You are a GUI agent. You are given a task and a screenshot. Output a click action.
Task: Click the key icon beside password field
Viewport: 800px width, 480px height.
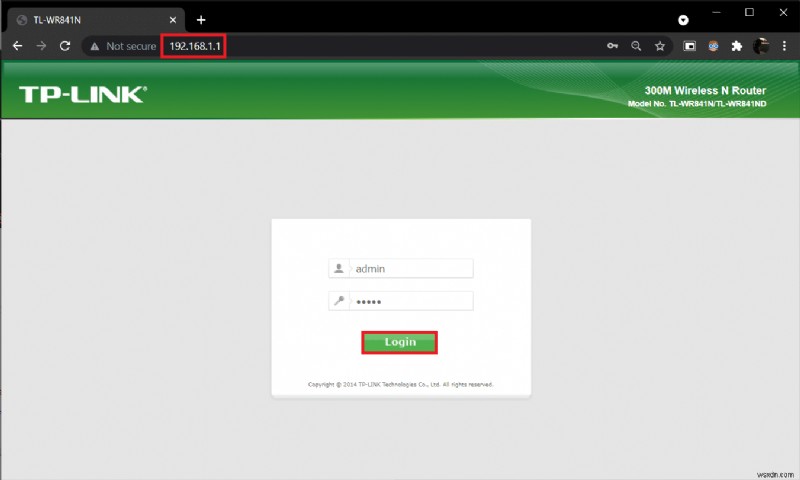tap(339, 301)
